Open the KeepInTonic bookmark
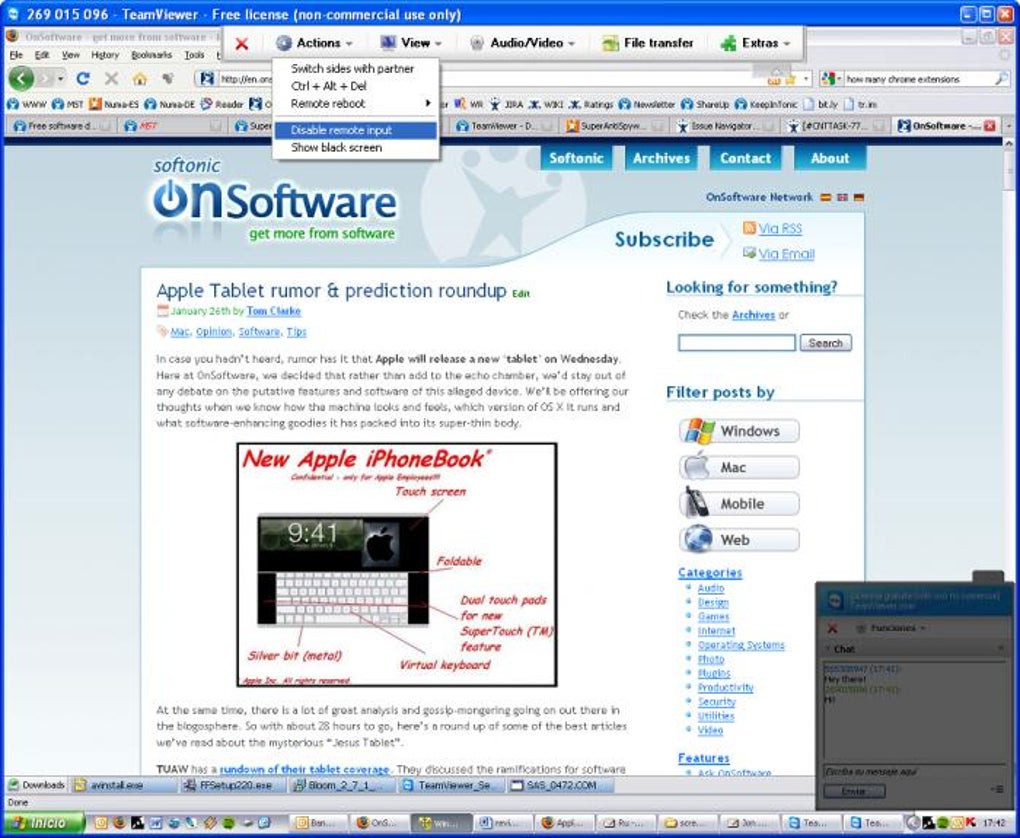 click(766, 104)
